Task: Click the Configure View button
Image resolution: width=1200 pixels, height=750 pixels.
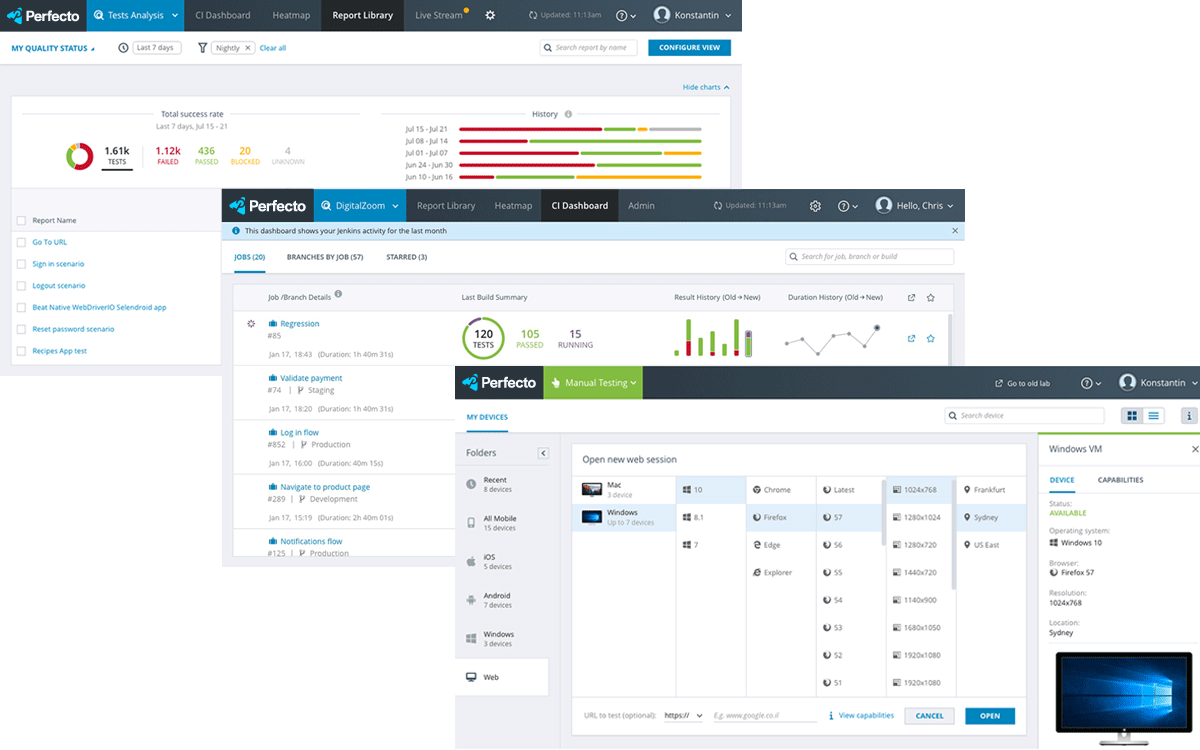Action: [689, 47]
